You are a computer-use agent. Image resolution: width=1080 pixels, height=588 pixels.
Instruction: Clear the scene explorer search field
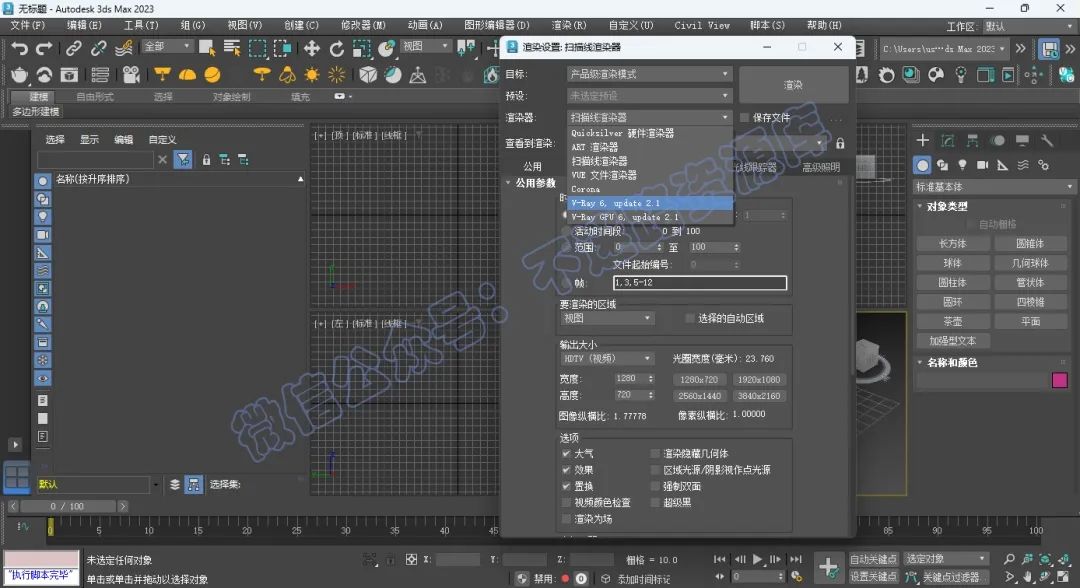coord(163,160)
